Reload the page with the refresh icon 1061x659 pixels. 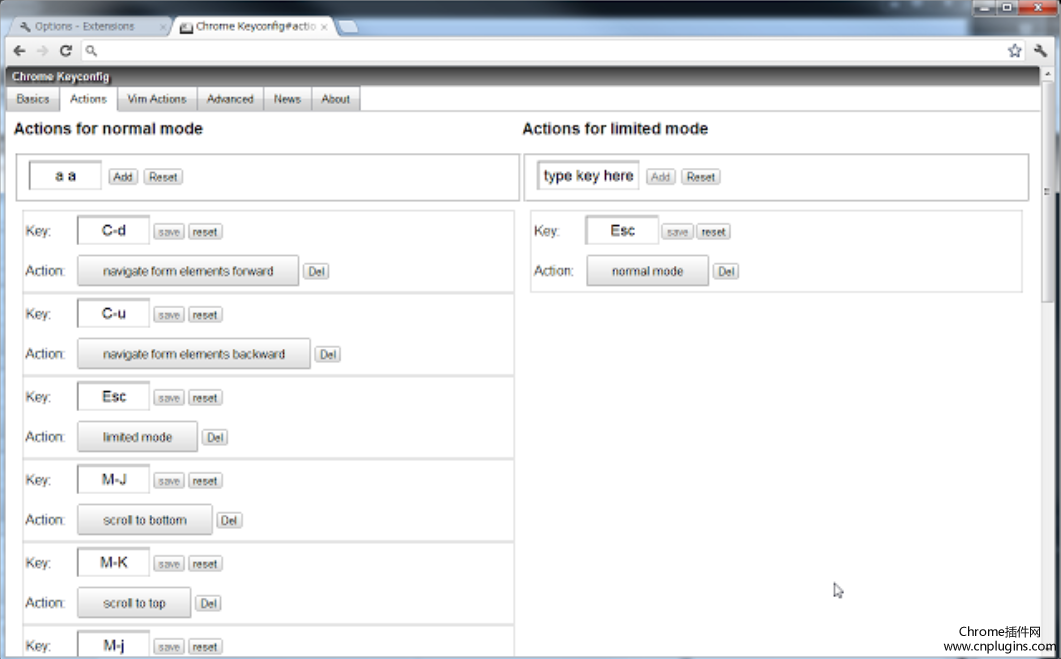pos(66,51)
